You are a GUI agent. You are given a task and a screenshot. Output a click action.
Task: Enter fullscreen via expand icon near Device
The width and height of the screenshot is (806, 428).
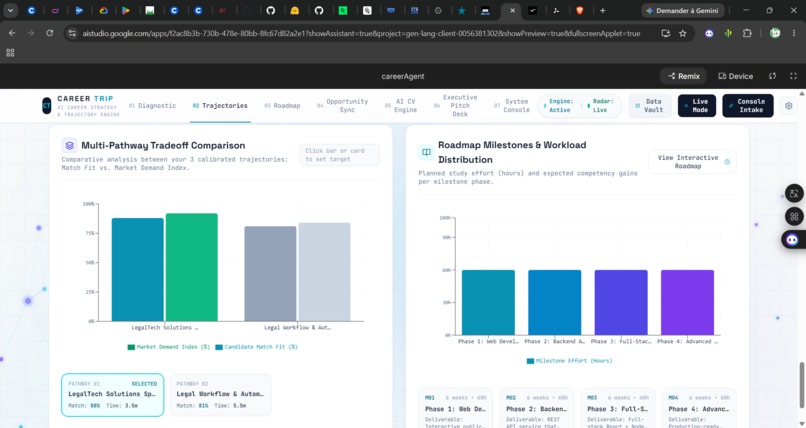click(x=793, y=76)
